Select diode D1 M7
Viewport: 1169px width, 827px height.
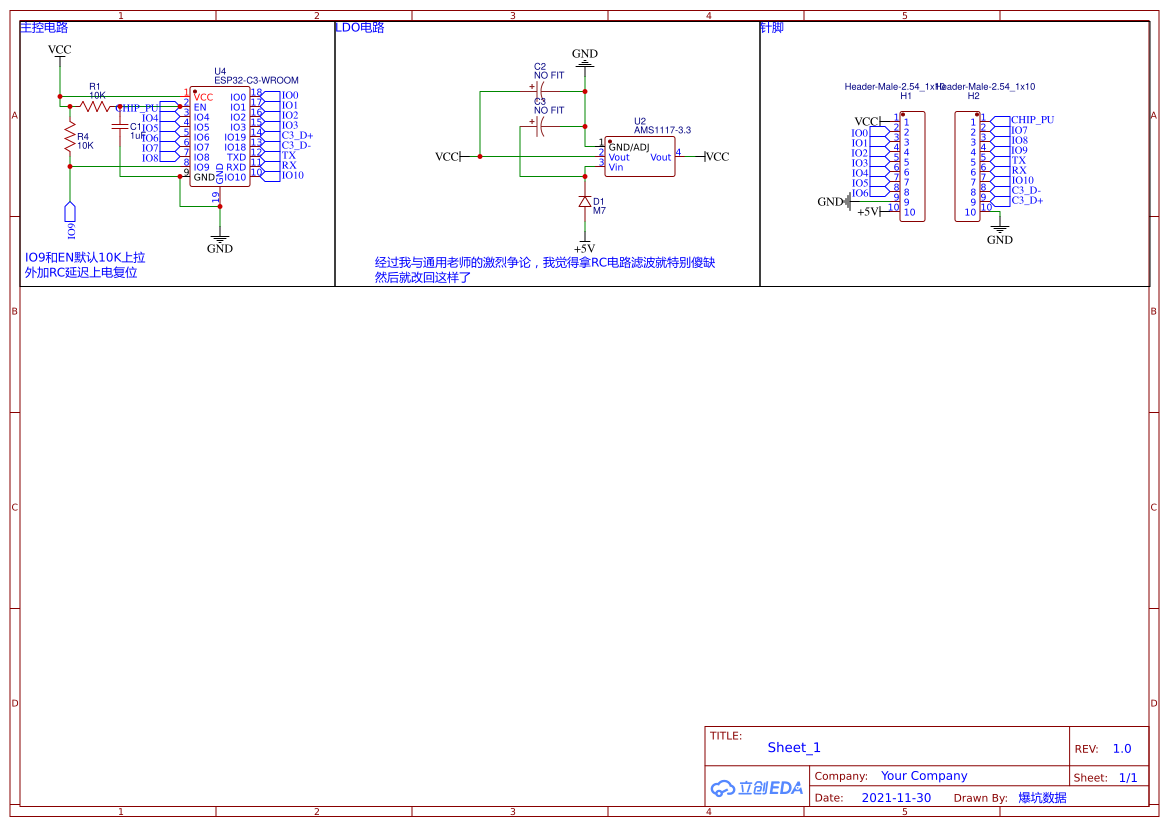click(586, 200)
